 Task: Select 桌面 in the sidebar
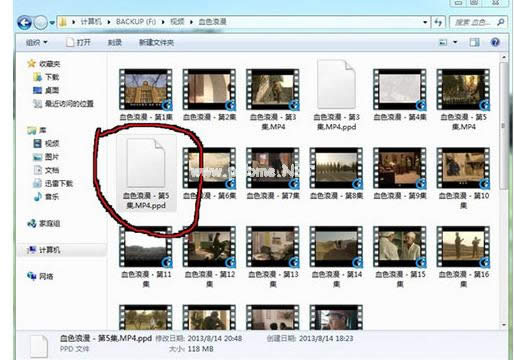click(46, 90)
